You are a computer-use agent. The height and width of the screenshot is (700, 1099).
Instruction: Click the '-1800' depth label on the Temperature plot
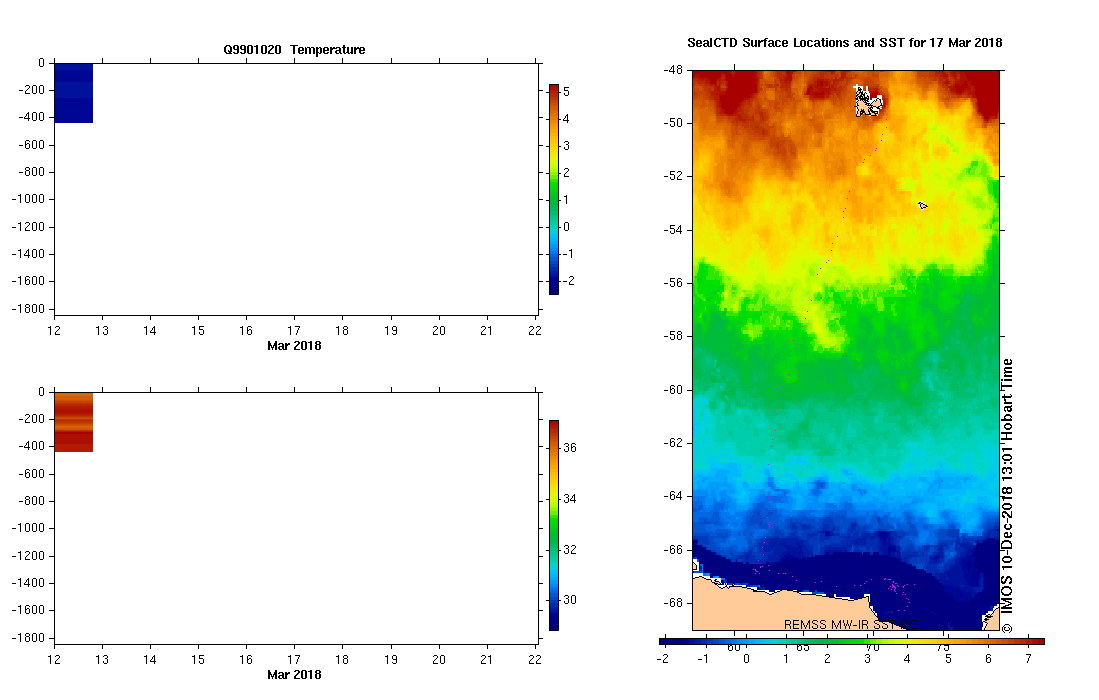coord(28,309)
